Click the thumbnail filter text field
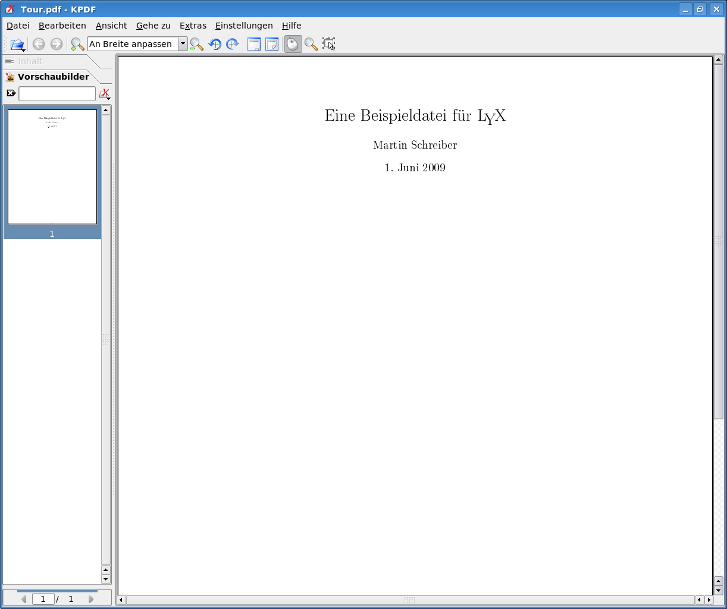Screen dimensions: 727x609 [x=57, y=93]
